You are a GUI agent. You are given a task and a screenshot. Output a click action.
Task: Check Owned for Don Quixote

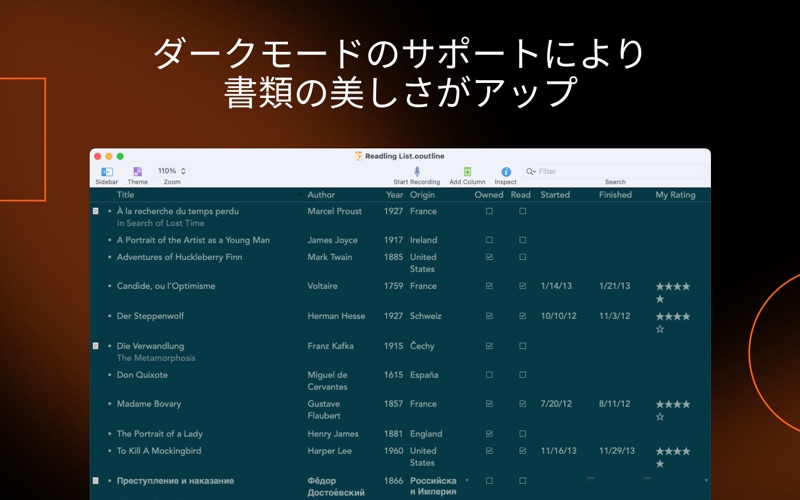click(489, 375)
